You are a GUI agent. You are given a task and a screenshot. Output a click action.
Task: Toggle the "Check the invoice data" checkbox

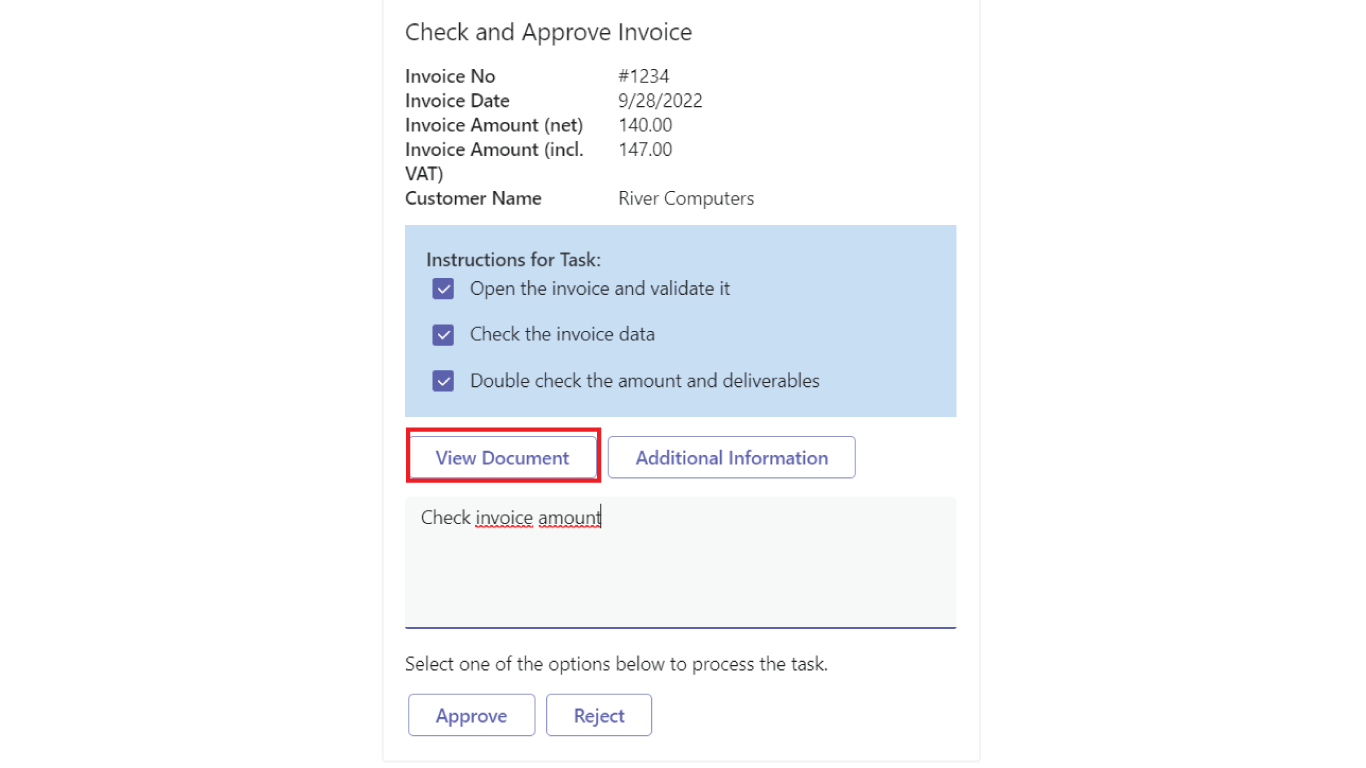[x=443, y=335]
